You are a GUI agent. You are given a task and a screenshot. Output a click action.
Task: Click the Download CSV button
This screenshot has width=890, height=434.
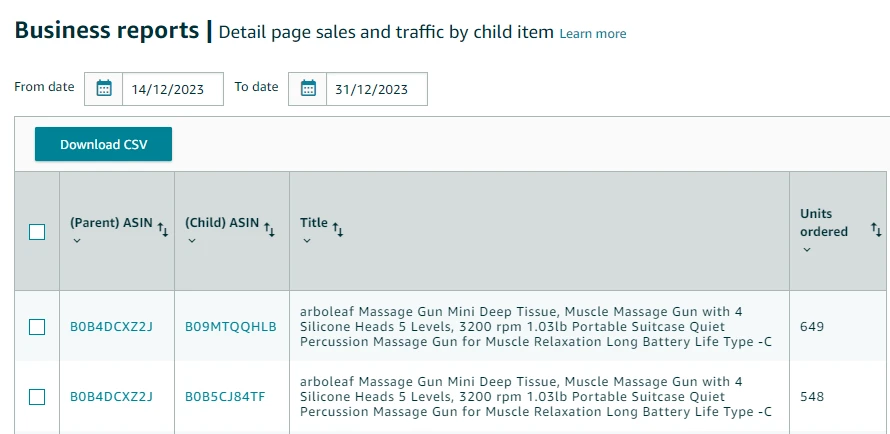coord(103,144)
